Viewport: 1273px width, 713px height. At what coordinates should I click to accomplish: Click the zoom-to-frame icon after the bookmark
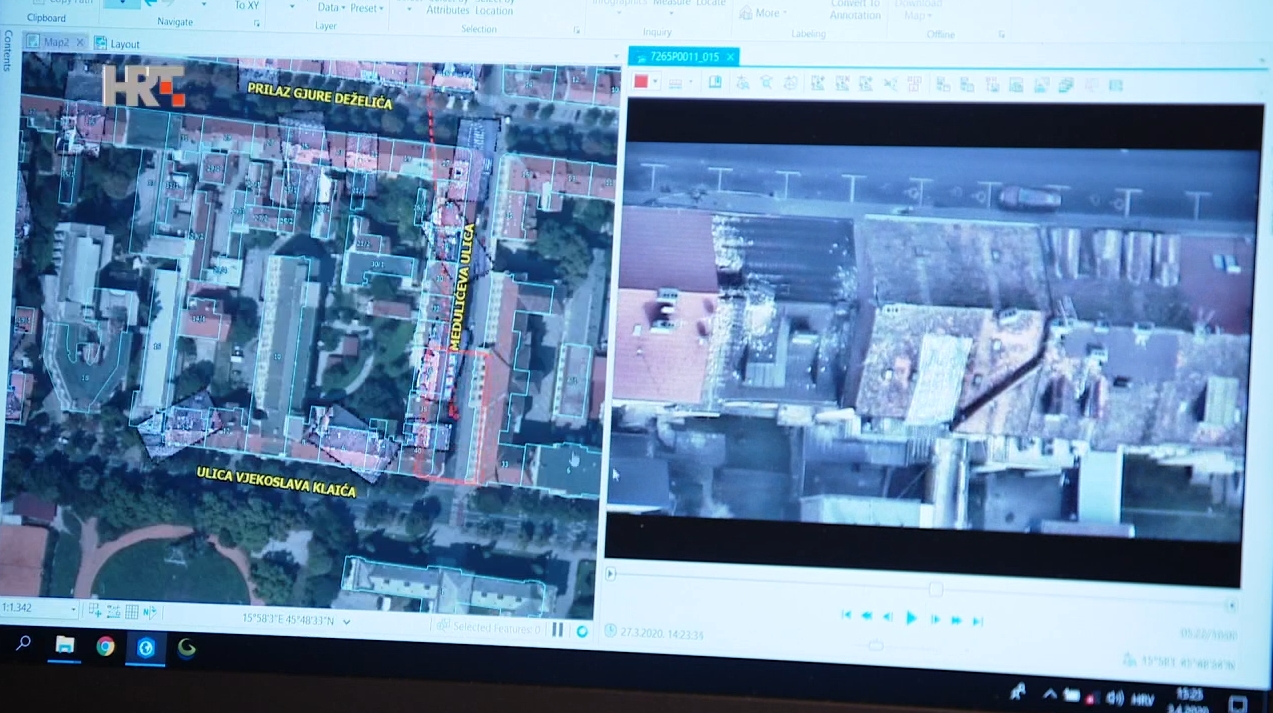(x=742, y=83)
